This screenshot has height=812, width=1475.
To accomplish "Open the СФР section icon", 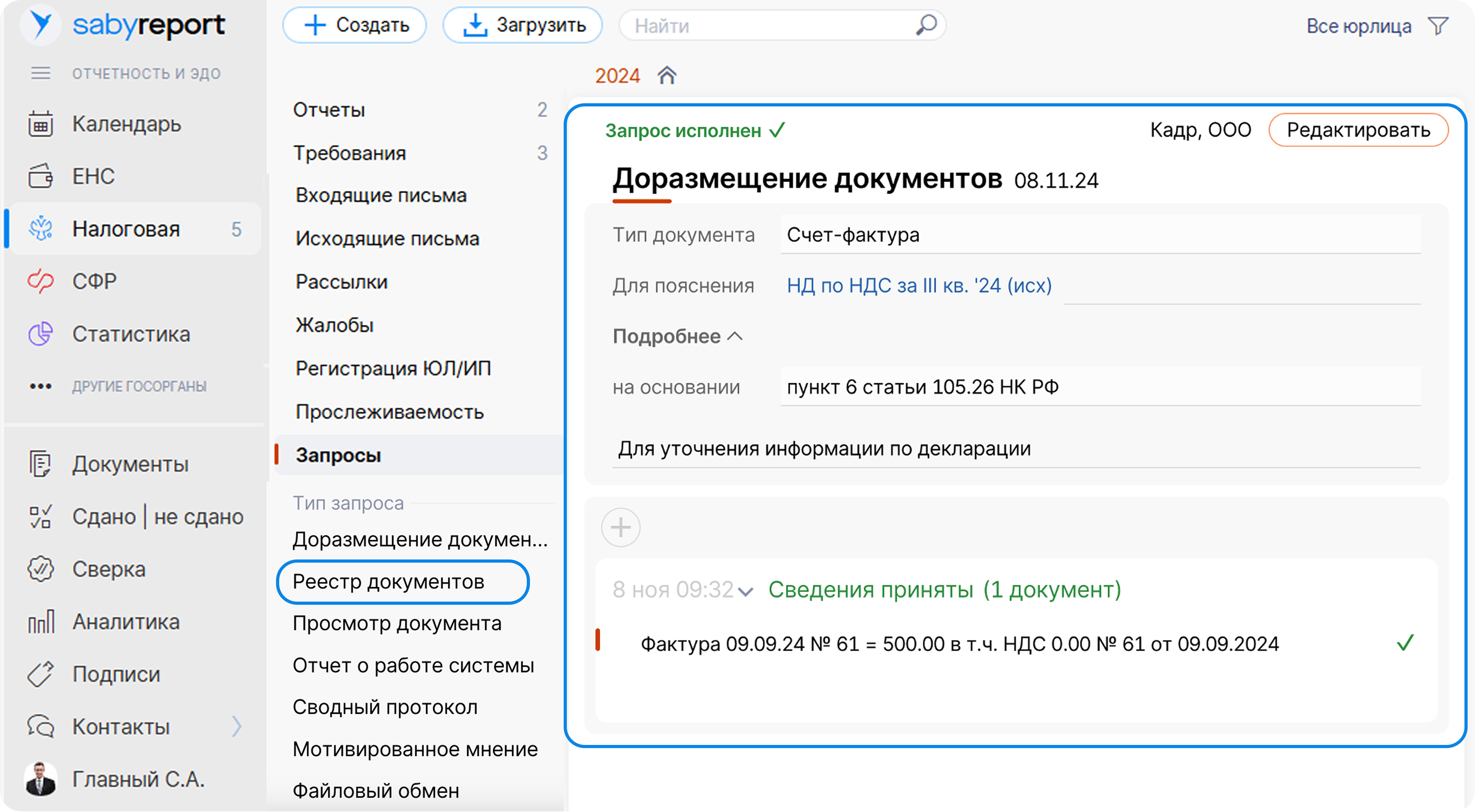I will (41, 281).
